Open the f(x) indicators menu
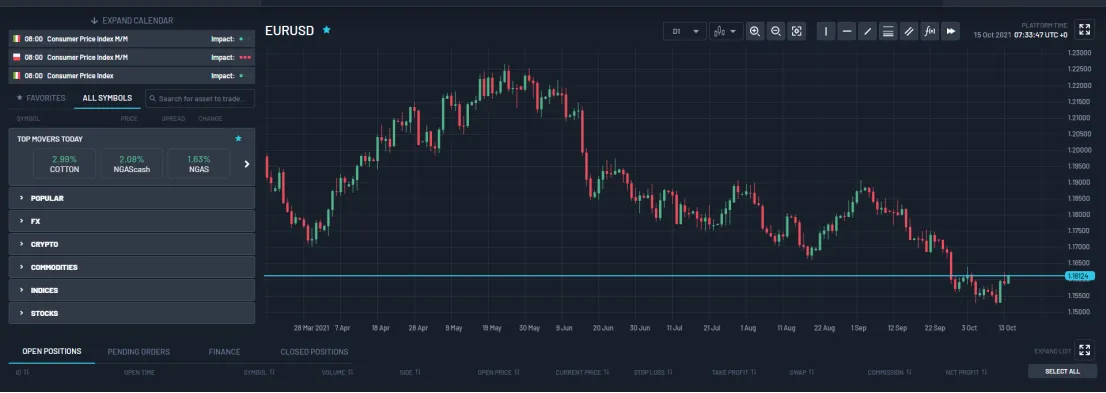Viewport: 1106px width, 393px height. click(930, 31)
